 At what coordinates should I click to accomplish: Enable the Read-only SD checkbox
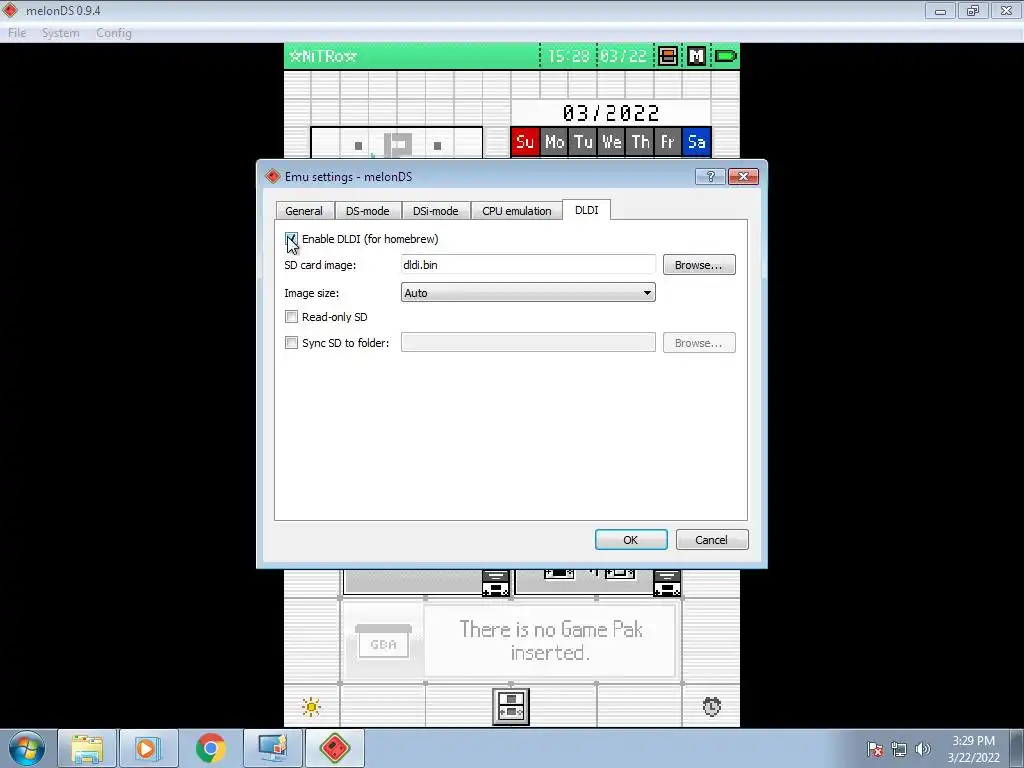tap(291, 317)
